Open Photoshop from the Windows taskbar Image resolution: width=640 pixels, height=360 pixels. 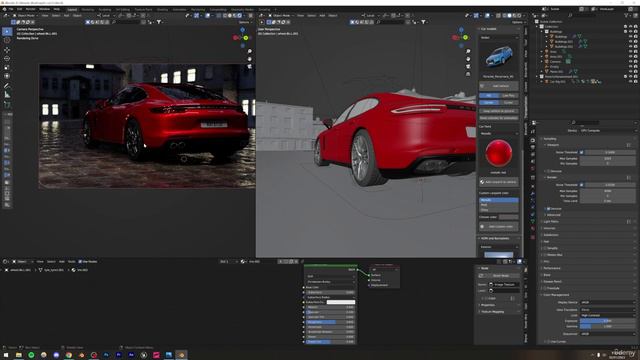click(106, 355)
